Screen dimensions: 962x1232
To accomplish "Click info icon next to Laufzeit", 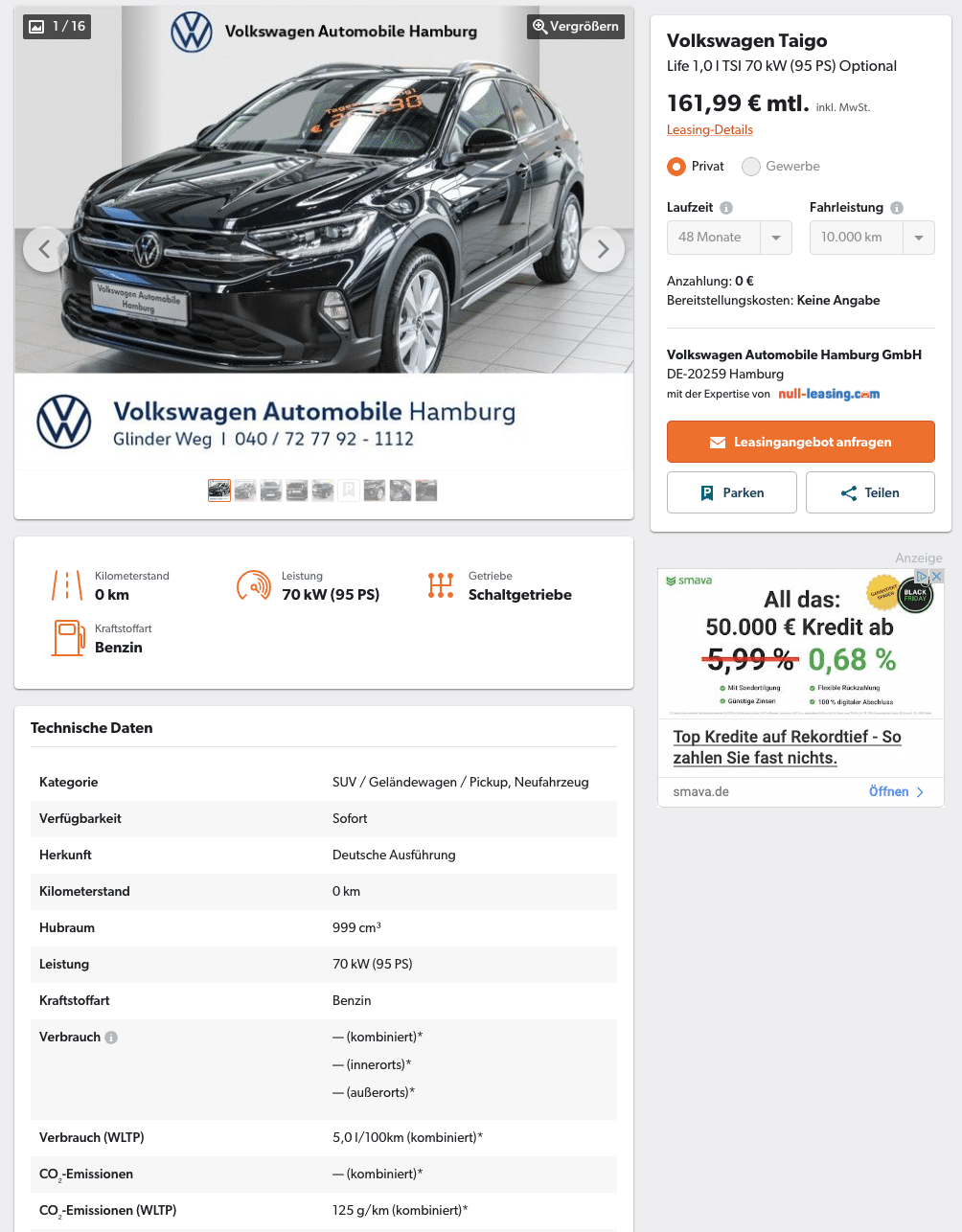I will 726,208.
